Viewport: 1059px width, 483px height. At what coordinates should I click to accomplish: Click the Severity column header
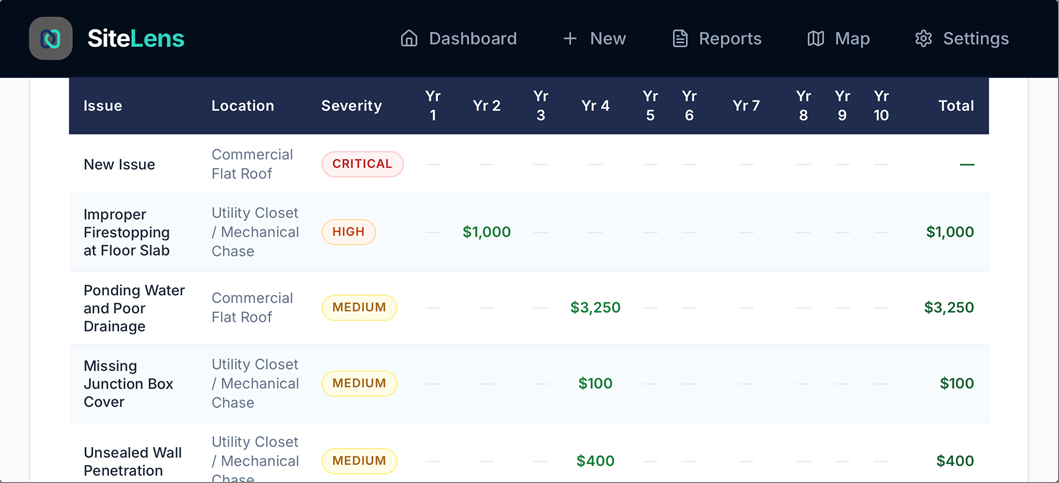click(x=351, y=106)
